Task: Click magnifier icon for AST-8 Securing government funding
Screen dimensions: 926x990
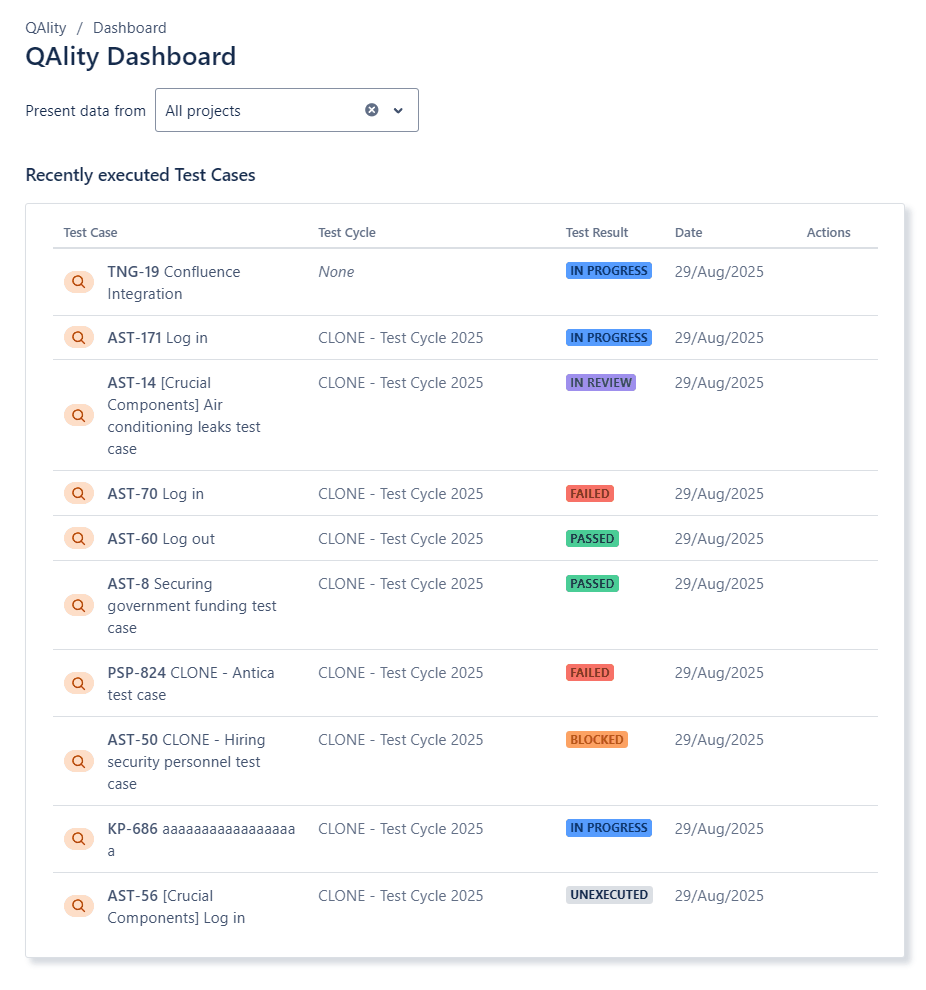Action: (79, 605)
